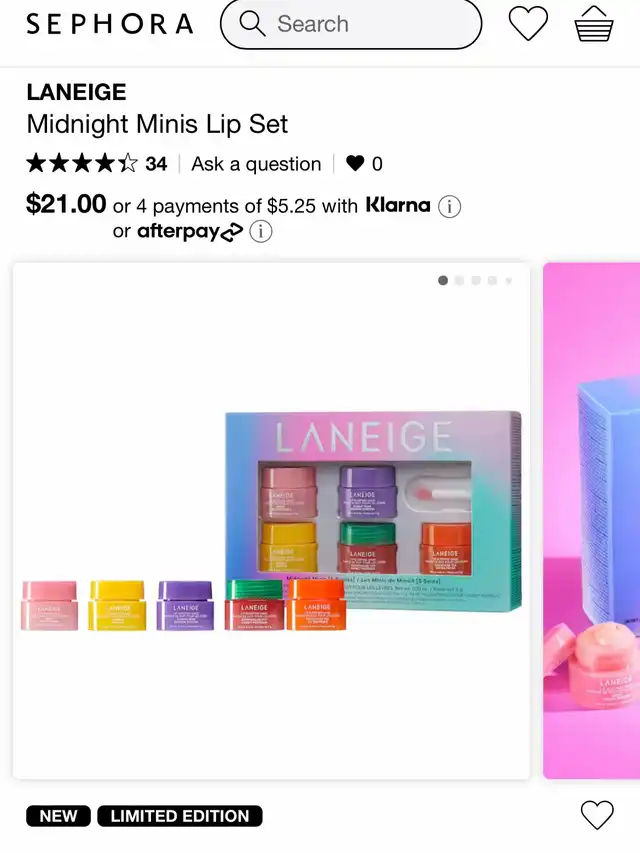Screen dimensions: 640x853
Task: Open the Loves heart icon in header
Action: (x=528, y=24)
